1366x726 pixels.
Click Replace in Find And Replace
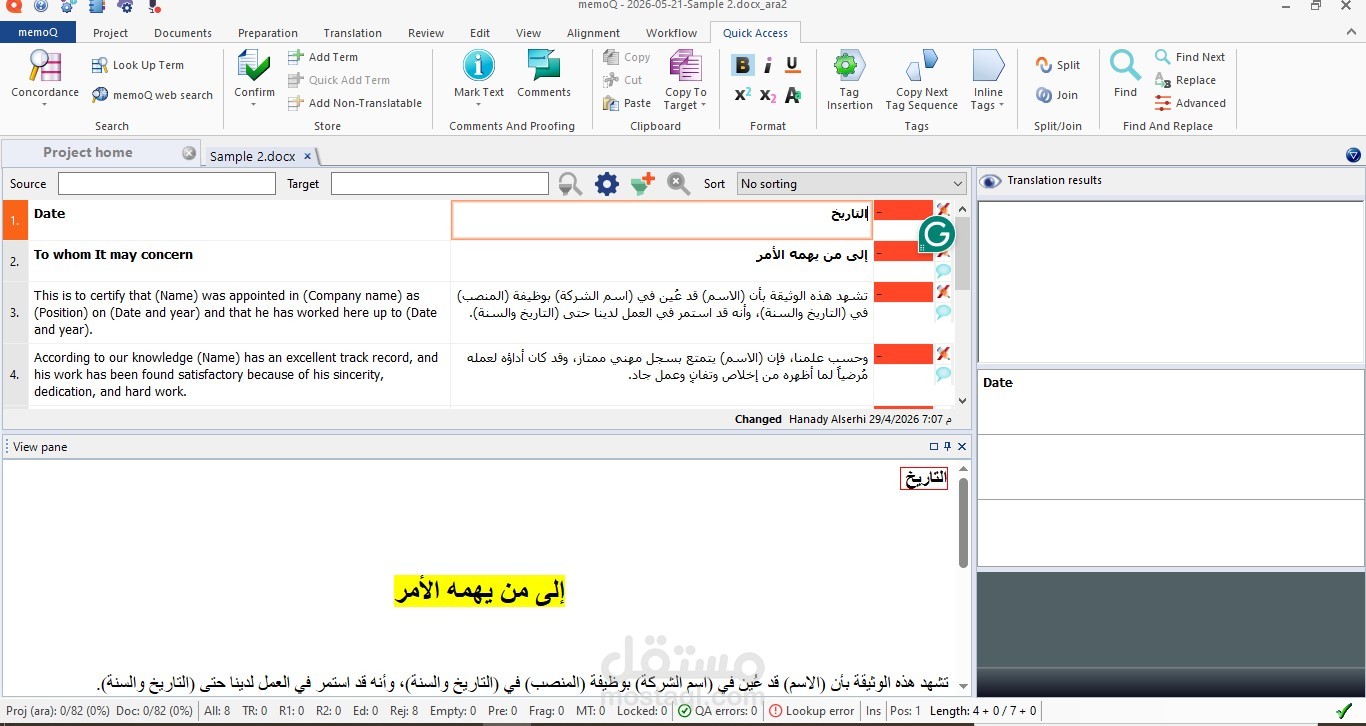pyautogui.click(x=1186, y=80)
